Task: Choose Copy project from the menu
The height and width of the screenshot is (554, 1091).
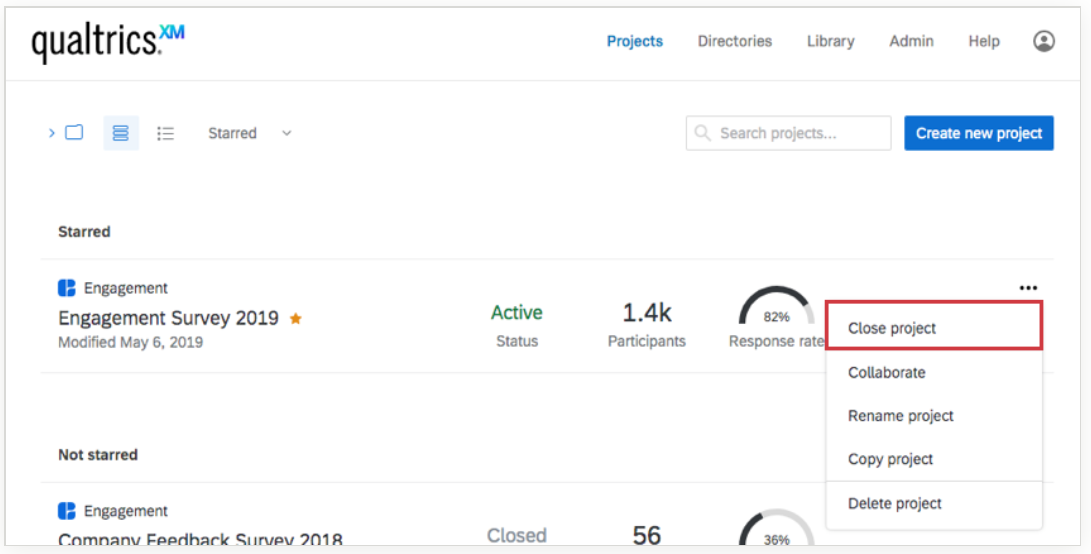Action: [x=891, y=459]
